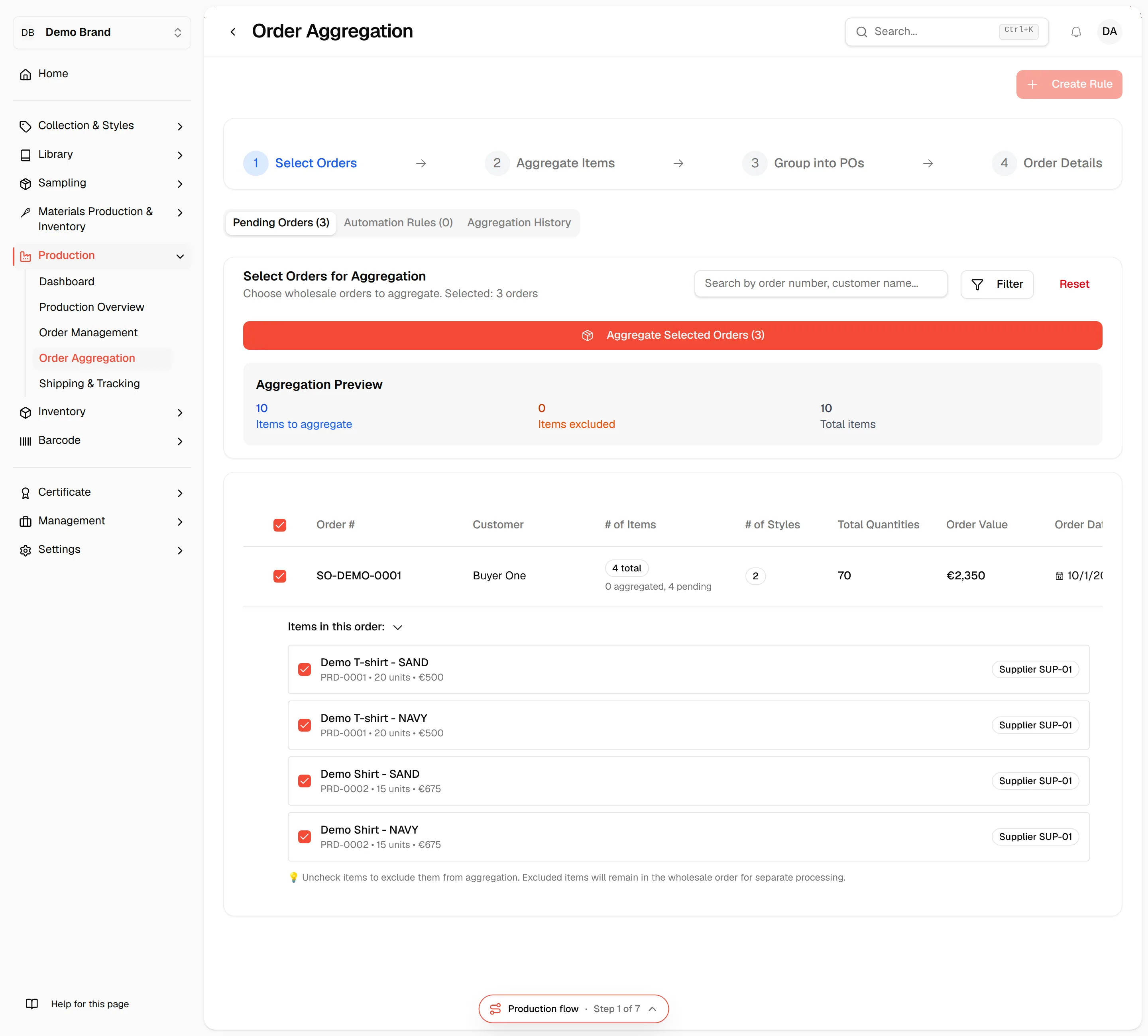The image size is (1148, 1036).
Task: Expand the Production flow step panel
Action: coord(653,1009)
